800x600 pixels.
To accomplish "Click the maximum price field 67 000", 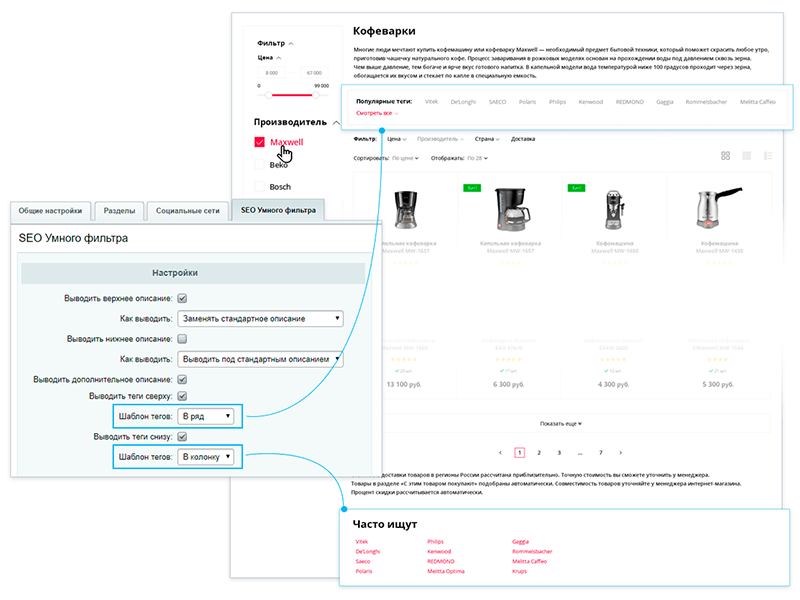I will coord(314,73).
